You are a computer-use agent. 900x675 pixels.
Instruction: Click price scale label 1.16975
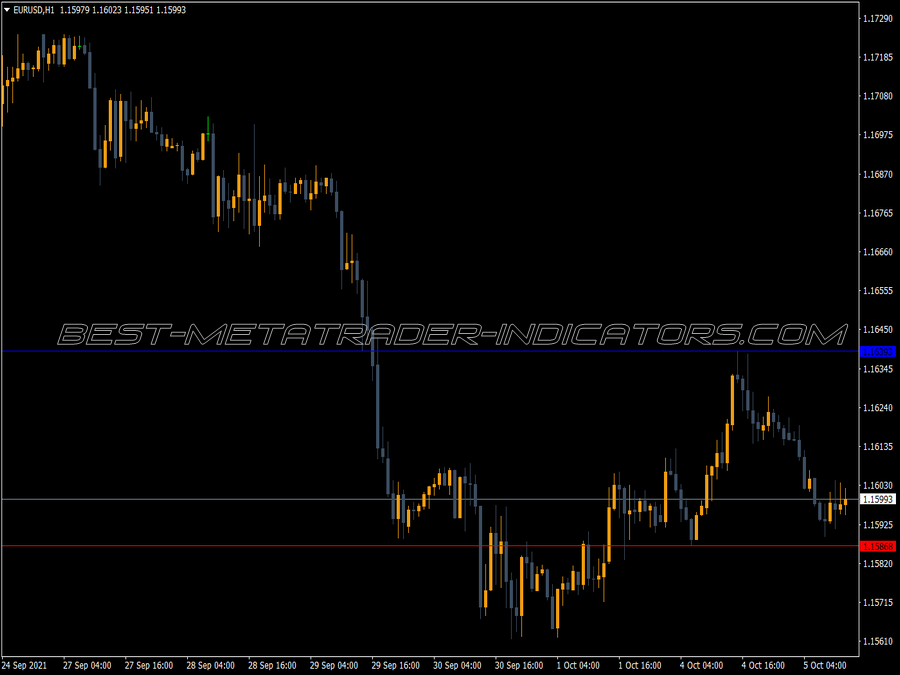878,135
